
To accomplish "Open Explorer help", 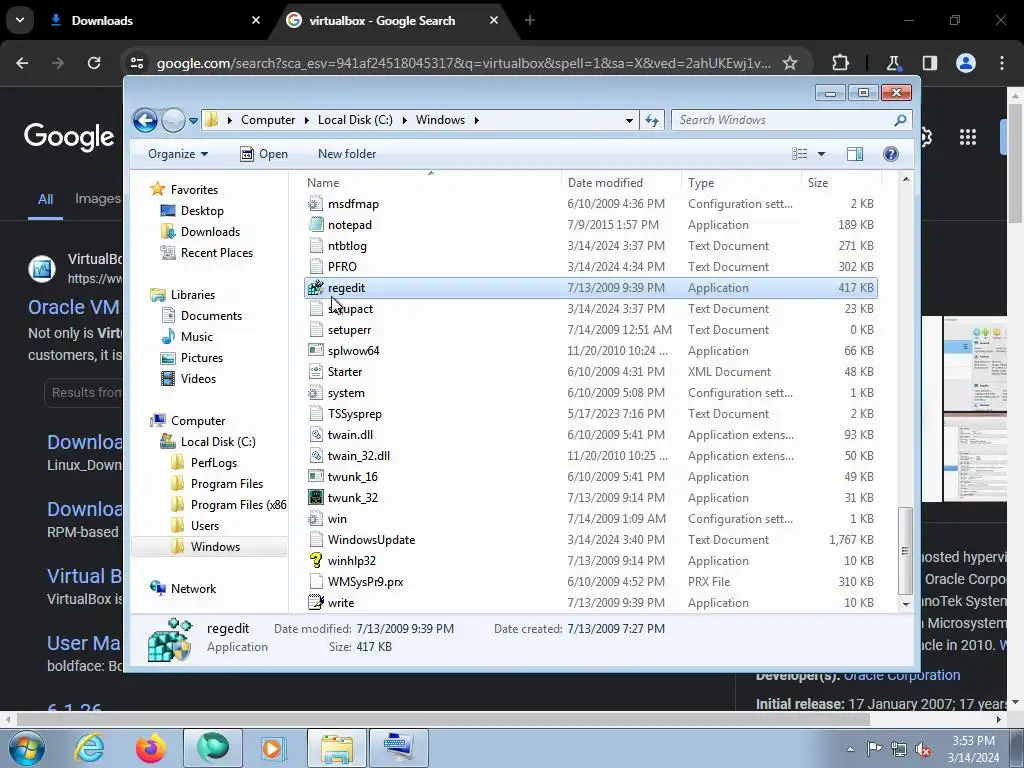I will [x=891, y=154].
